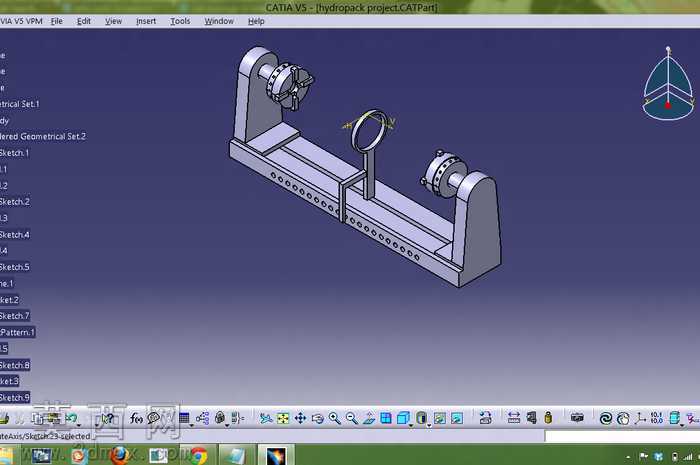Open the Edit menu
This screenshot has width=700, height=465.
(x=83, y=21)
